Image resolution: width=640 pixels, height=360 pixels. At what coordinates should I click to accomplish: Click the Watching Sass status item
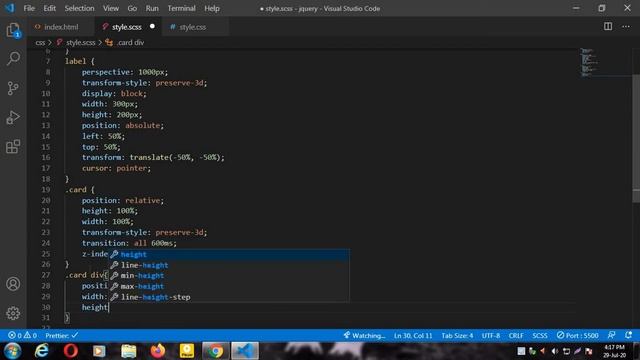point(364,335)
